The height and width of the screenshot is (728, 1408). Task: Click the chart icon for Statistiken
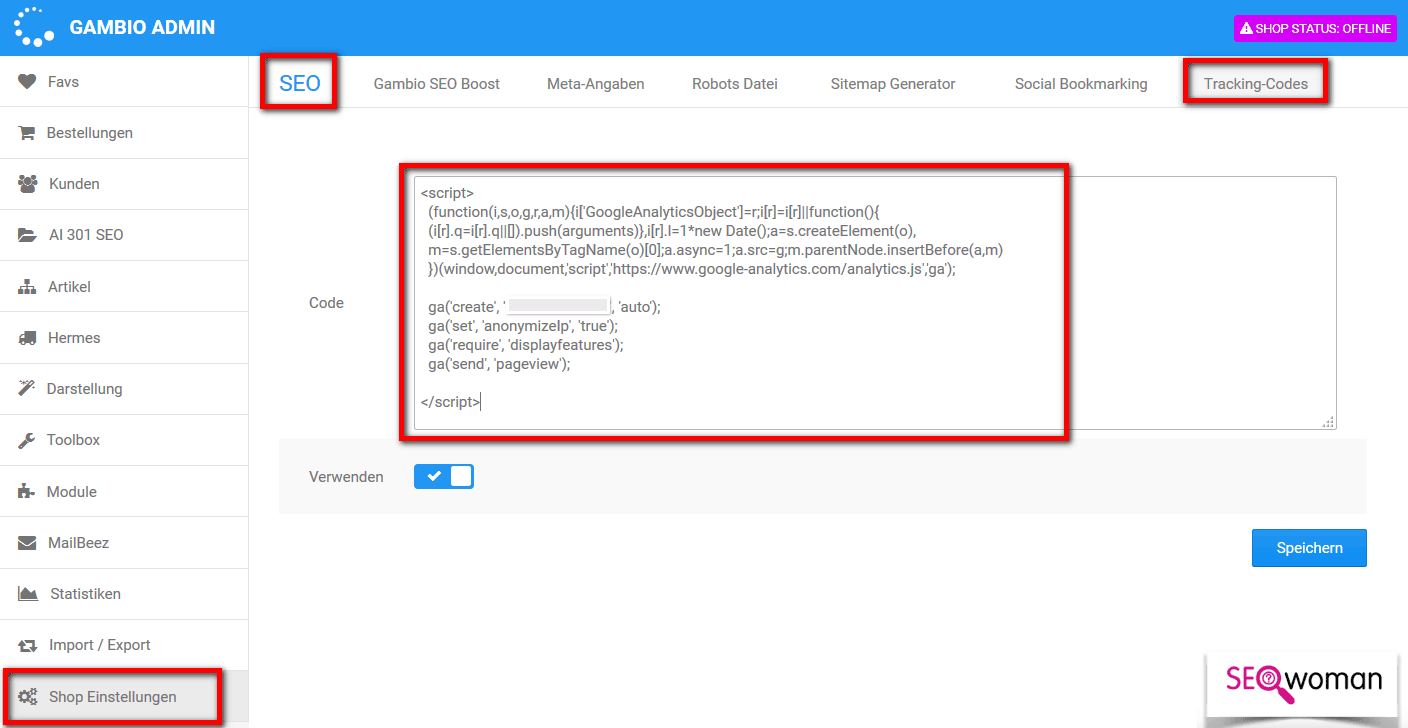(28, 594)
